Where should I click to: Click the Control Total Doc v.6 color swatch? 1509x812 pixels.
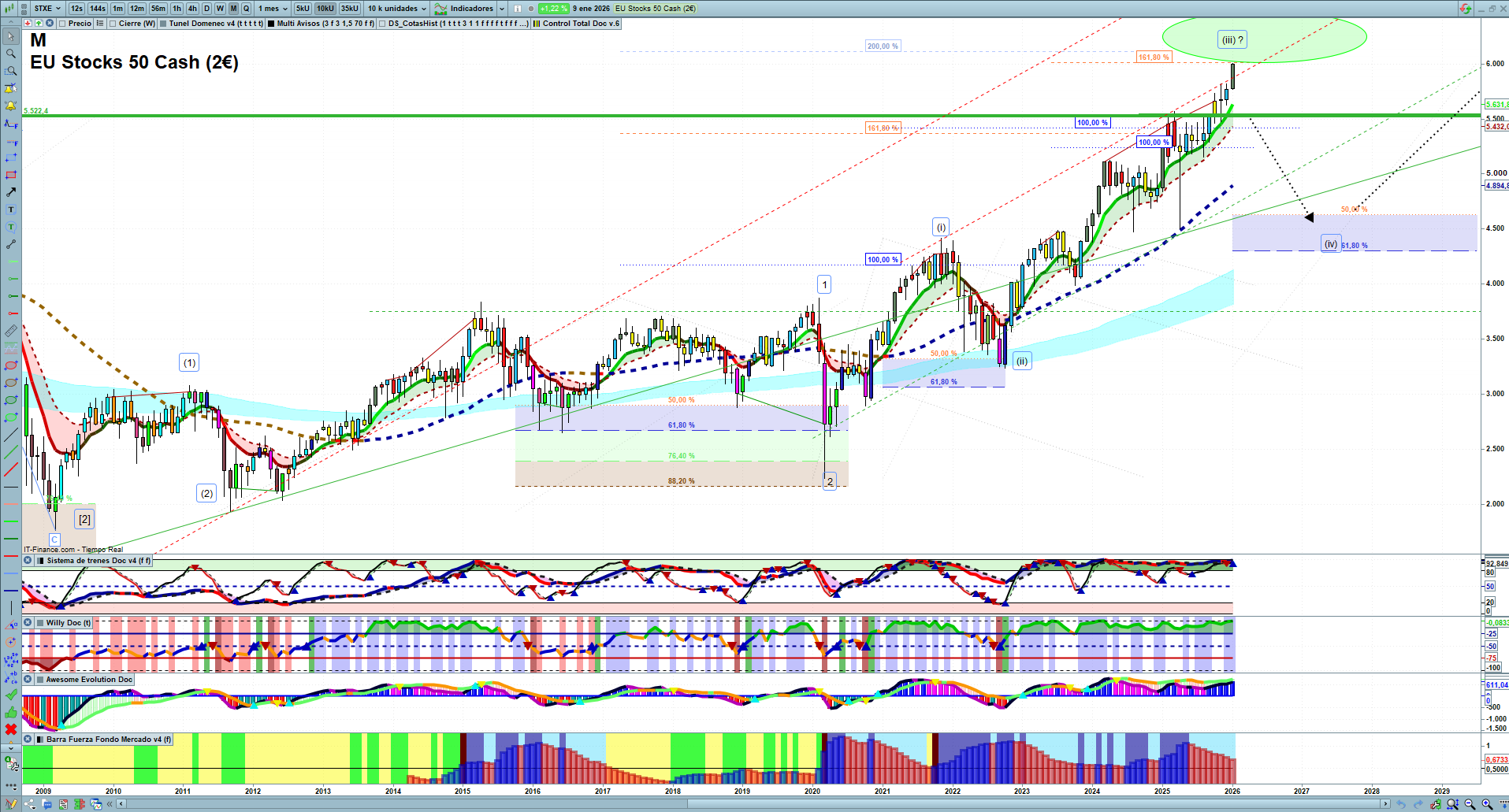(x=537, y=24)
